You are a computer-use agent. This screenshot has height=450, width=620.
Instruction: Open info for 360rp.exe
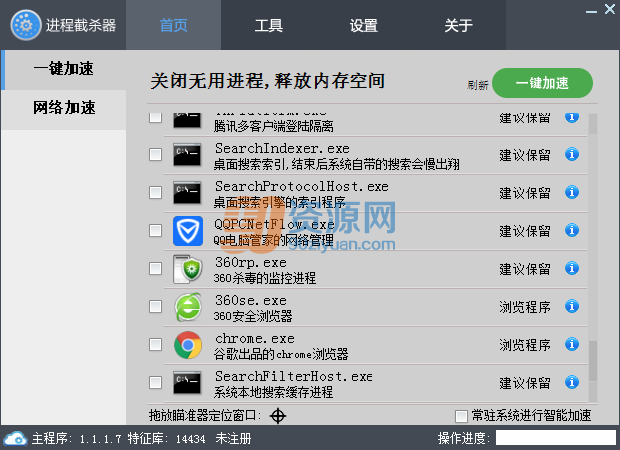(572, 268)
